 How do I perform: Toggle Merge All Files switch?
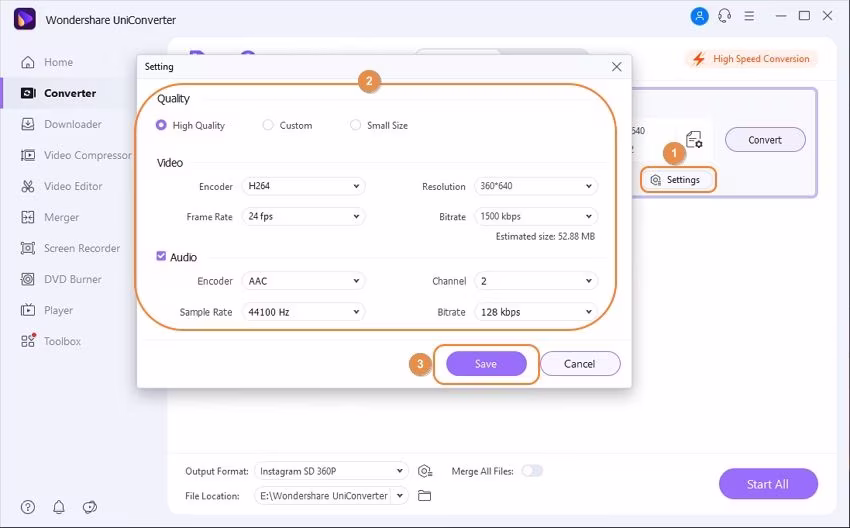point(532,471)
